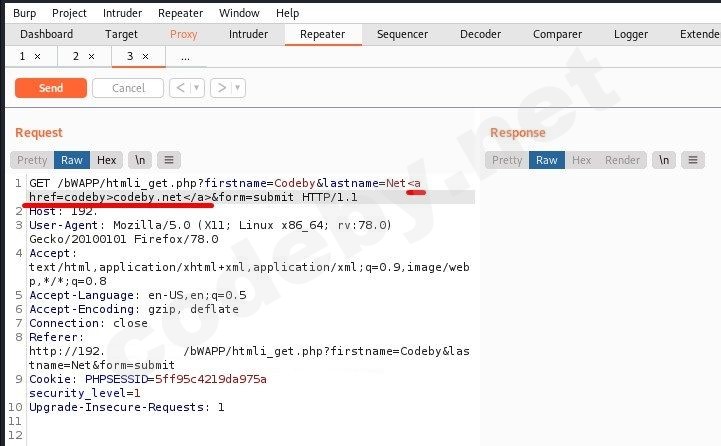Click the Request panel heading
Viewport: 721px width, 446px height.
[39, 133]
